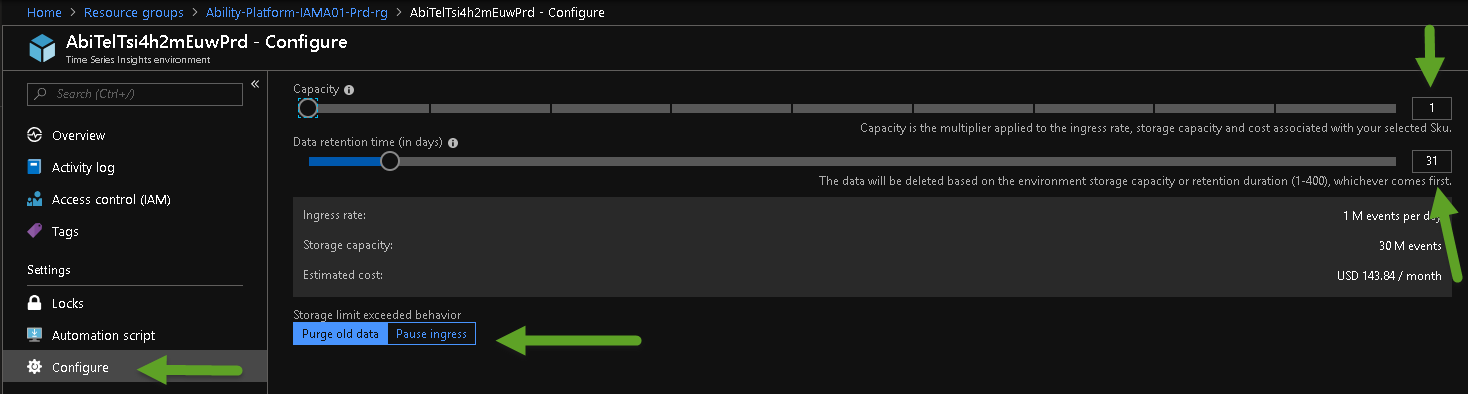Viewport: 1468px width, 394px height.
Task: Go to Home in the breadcrumb
Action: (43, 13)
